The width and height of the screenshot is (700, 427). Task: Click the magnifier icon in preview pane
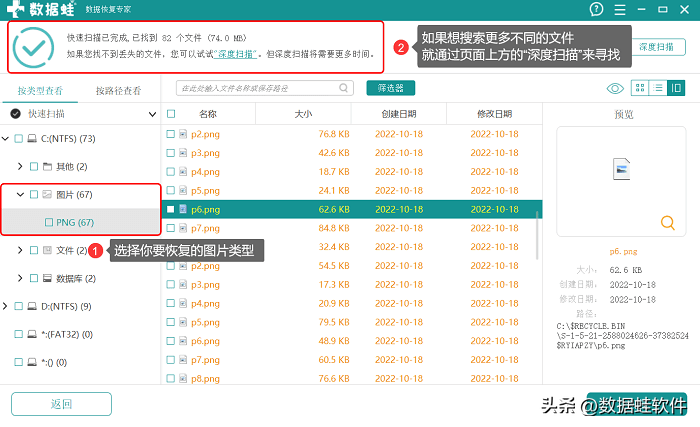point(667,223)
